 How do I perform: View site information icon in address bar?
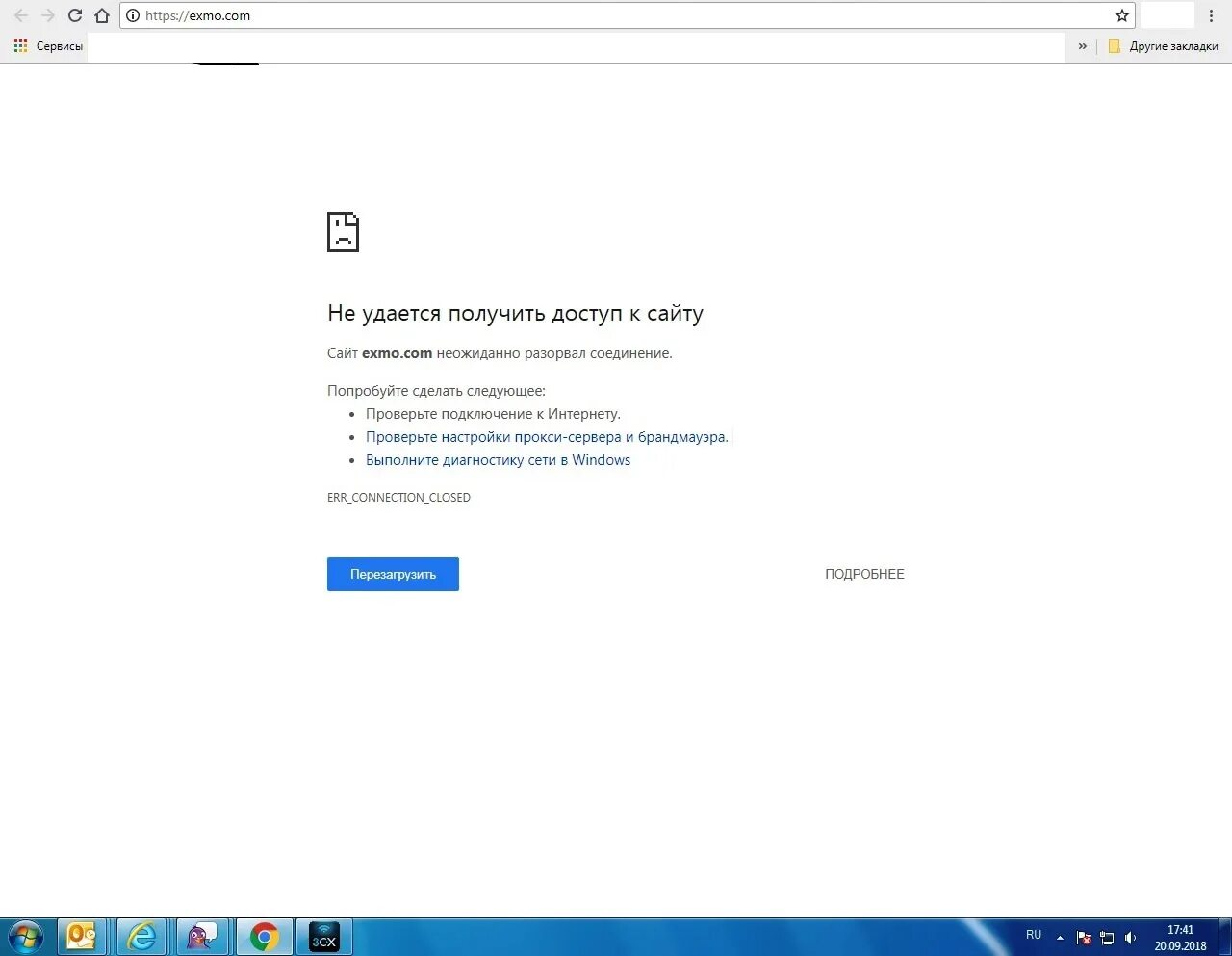click(133, 15)
